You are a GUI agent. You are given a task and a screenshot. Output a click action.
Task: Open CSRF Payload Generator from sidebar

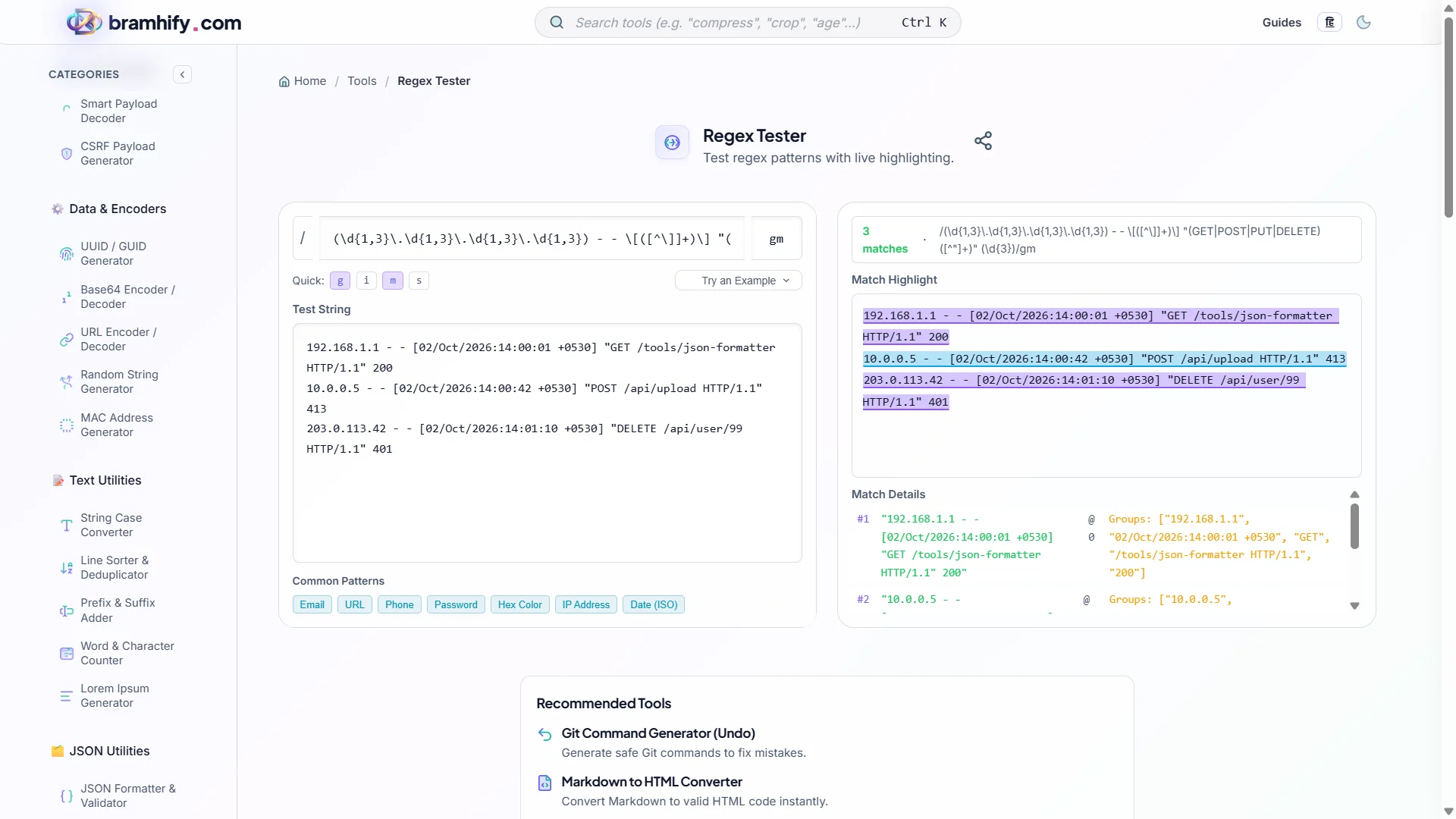tap(118, 153)
